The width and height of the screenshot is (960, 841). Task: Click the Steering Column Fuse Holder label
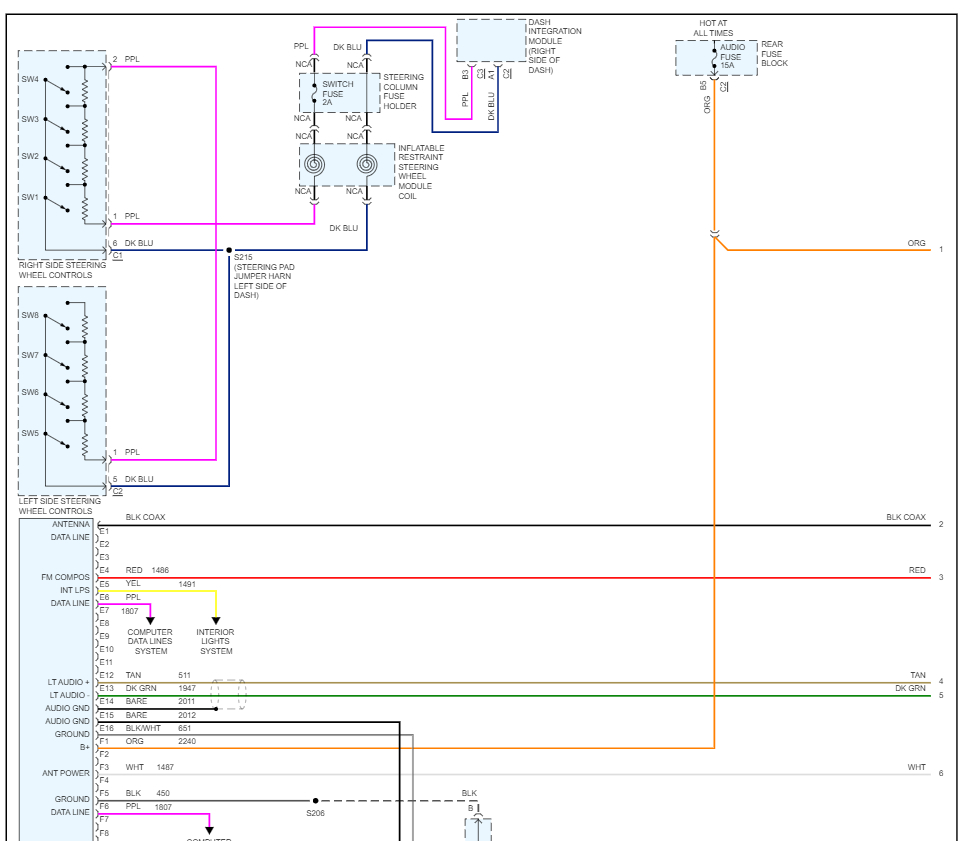click(404, 92)
